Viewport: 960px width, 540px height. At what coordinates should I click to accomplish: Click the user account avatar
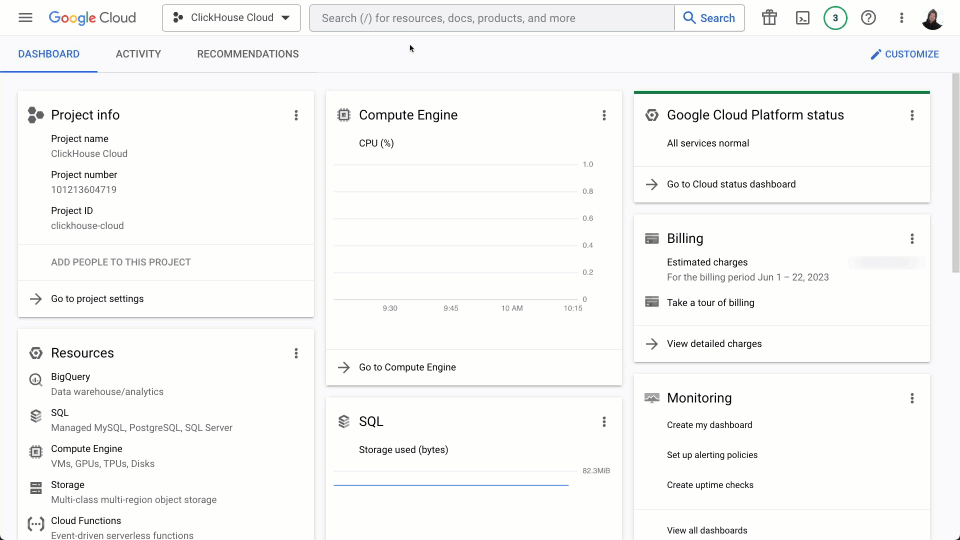932,18
